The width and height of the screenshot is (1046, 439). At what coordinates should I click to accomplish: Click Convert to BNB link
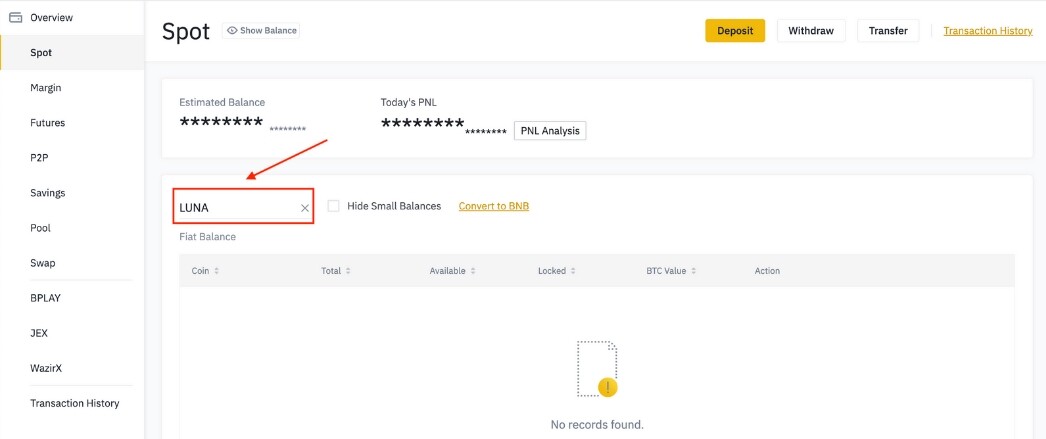click(x=494, y=206)
